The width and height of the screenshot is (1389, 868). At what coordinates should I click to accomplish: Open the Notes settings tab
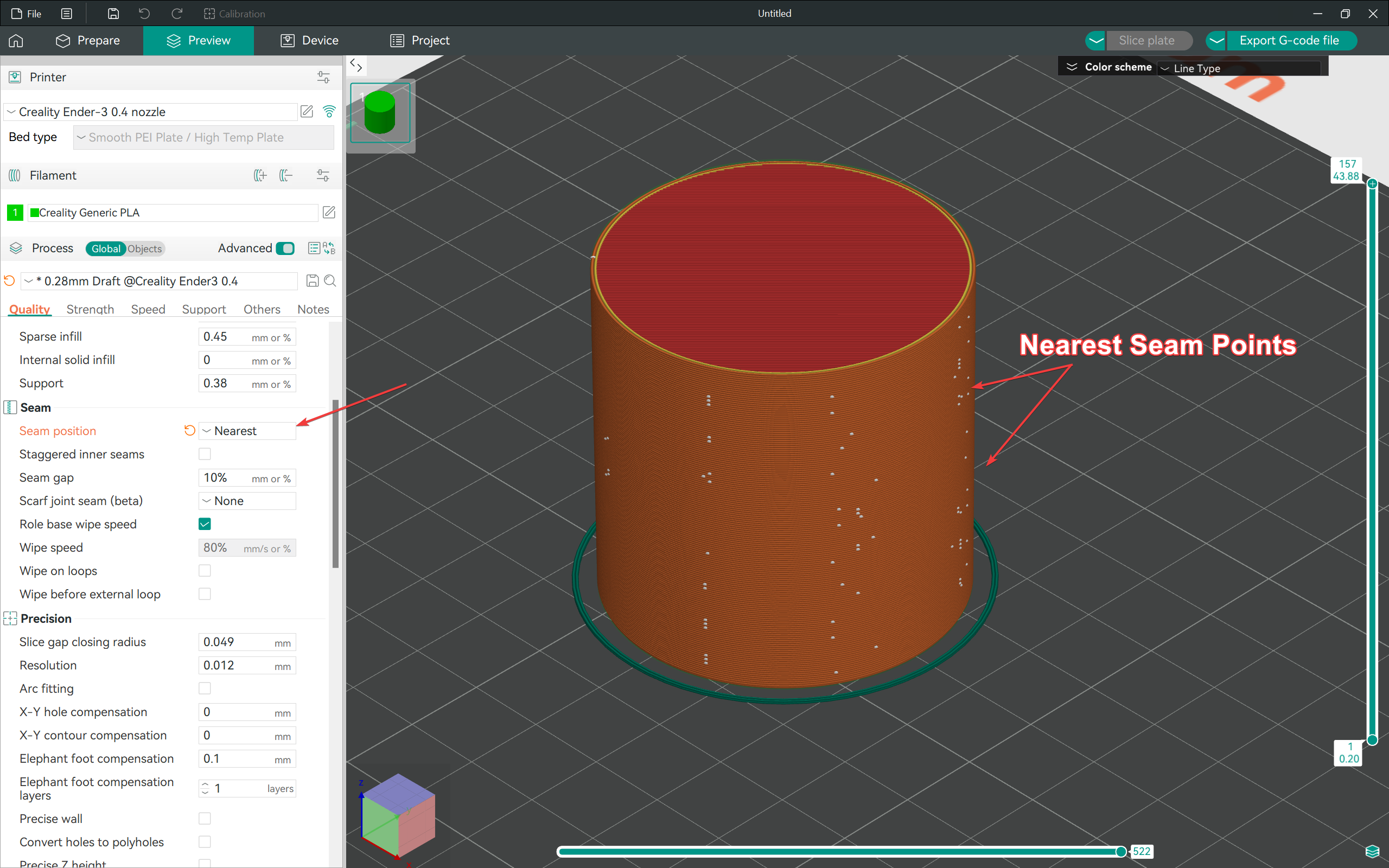[x=314, y=309]
